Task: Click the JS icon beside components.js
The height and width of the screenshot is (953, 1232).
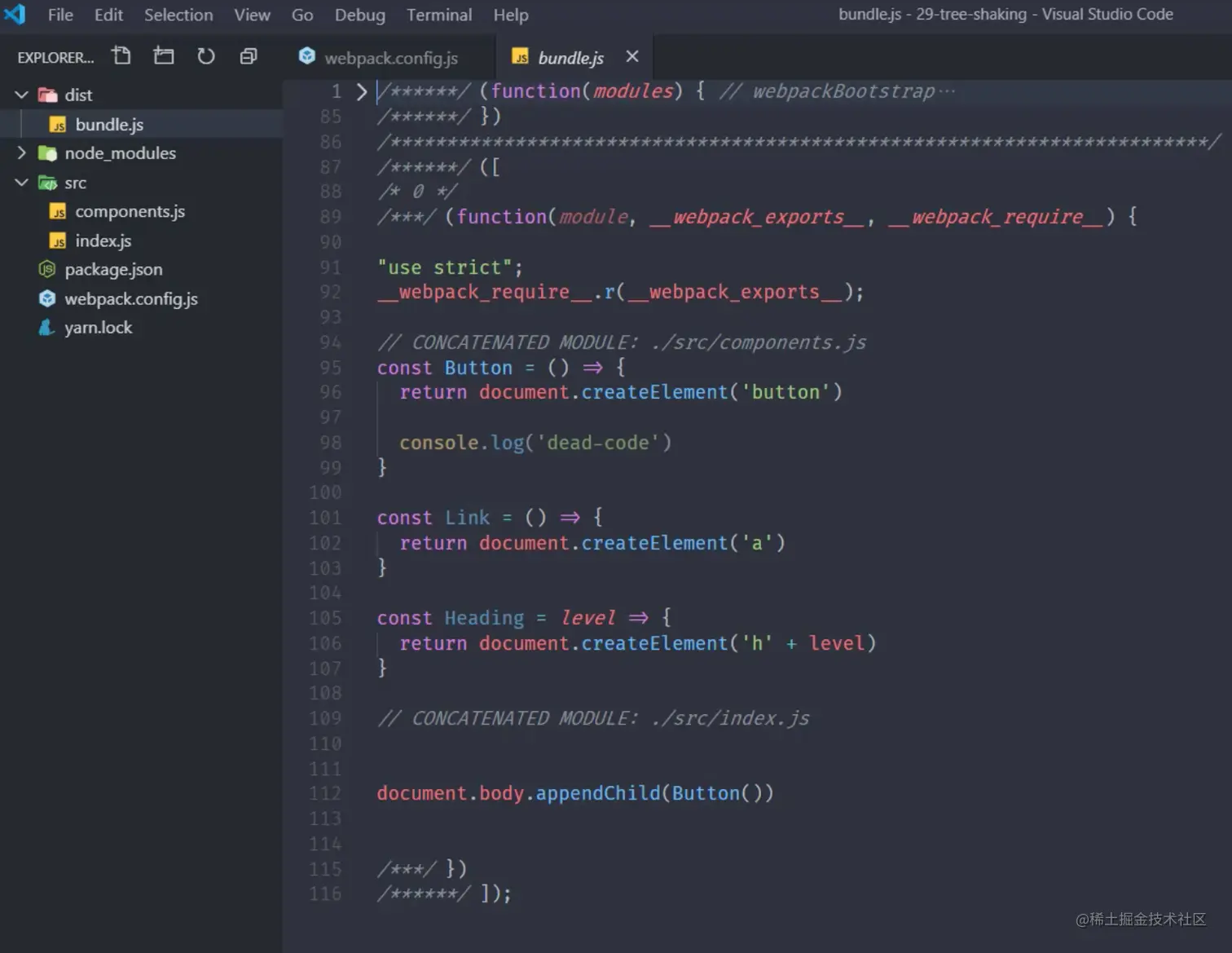Action: pyautogui.click(x=58, y=212)
